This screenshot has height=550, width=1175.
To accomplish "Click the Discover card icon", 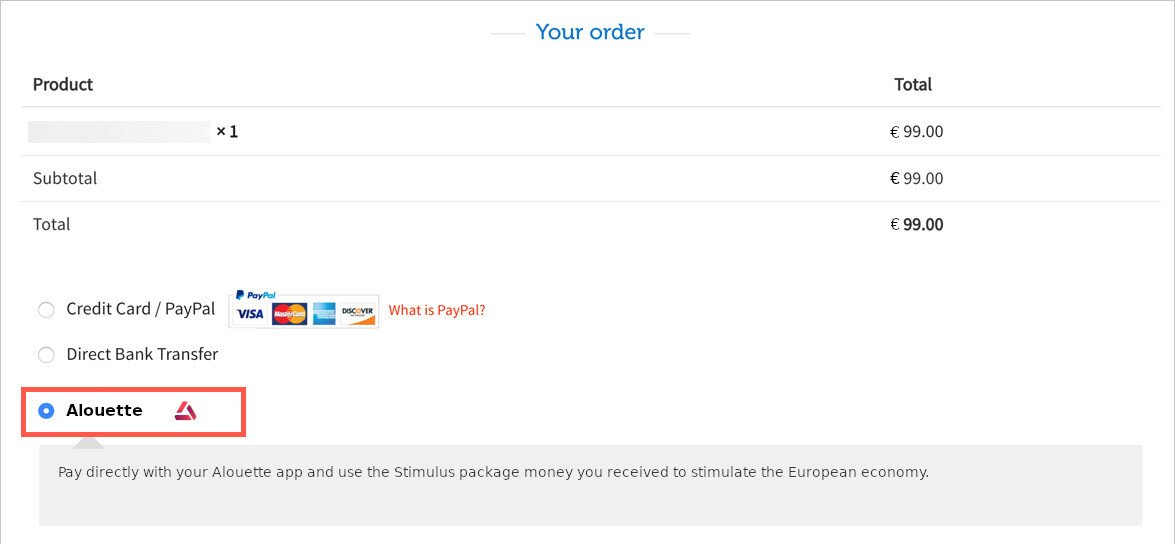I will click(x=357, y=314).
